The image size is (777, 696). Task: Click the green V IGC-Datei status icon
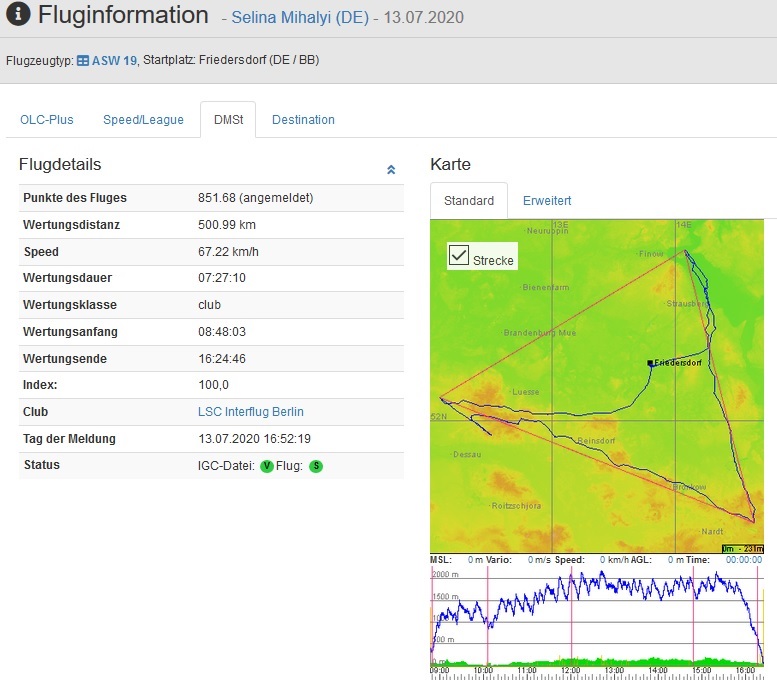point(266,466)
